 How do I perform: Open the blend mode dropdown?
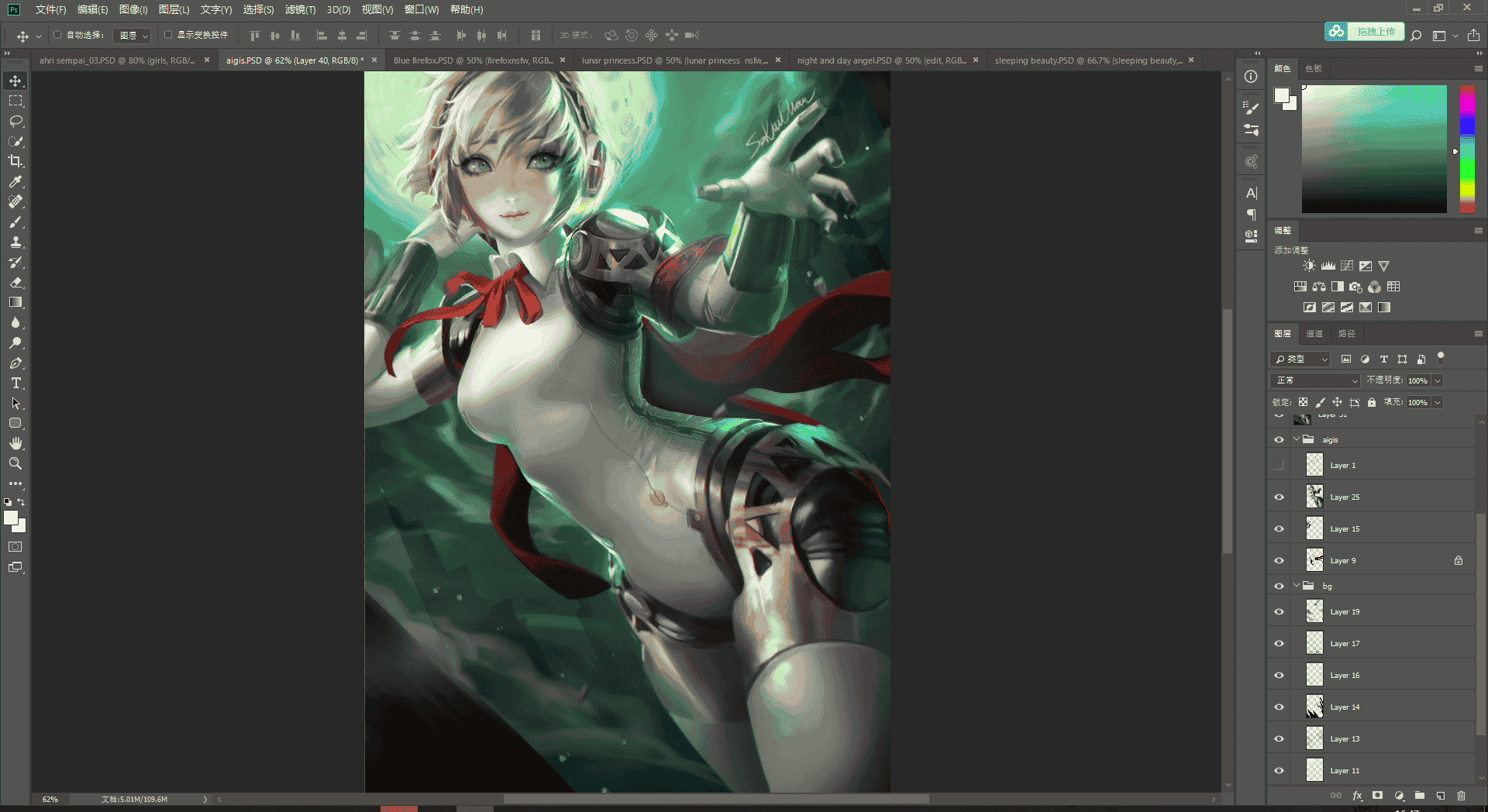click(1316, 380)
